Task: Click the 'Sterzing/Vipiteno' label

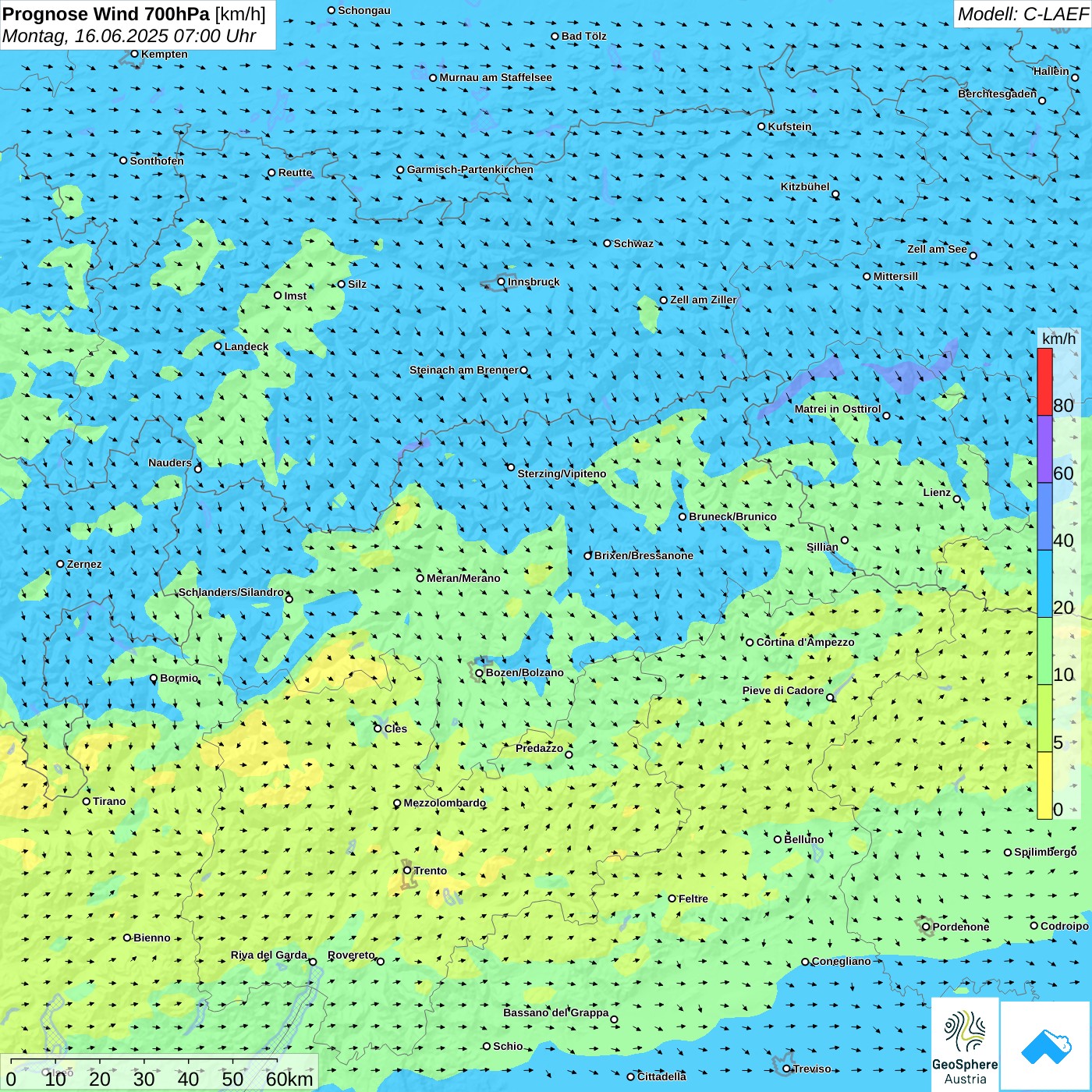Action: click(x=562, y=473)
